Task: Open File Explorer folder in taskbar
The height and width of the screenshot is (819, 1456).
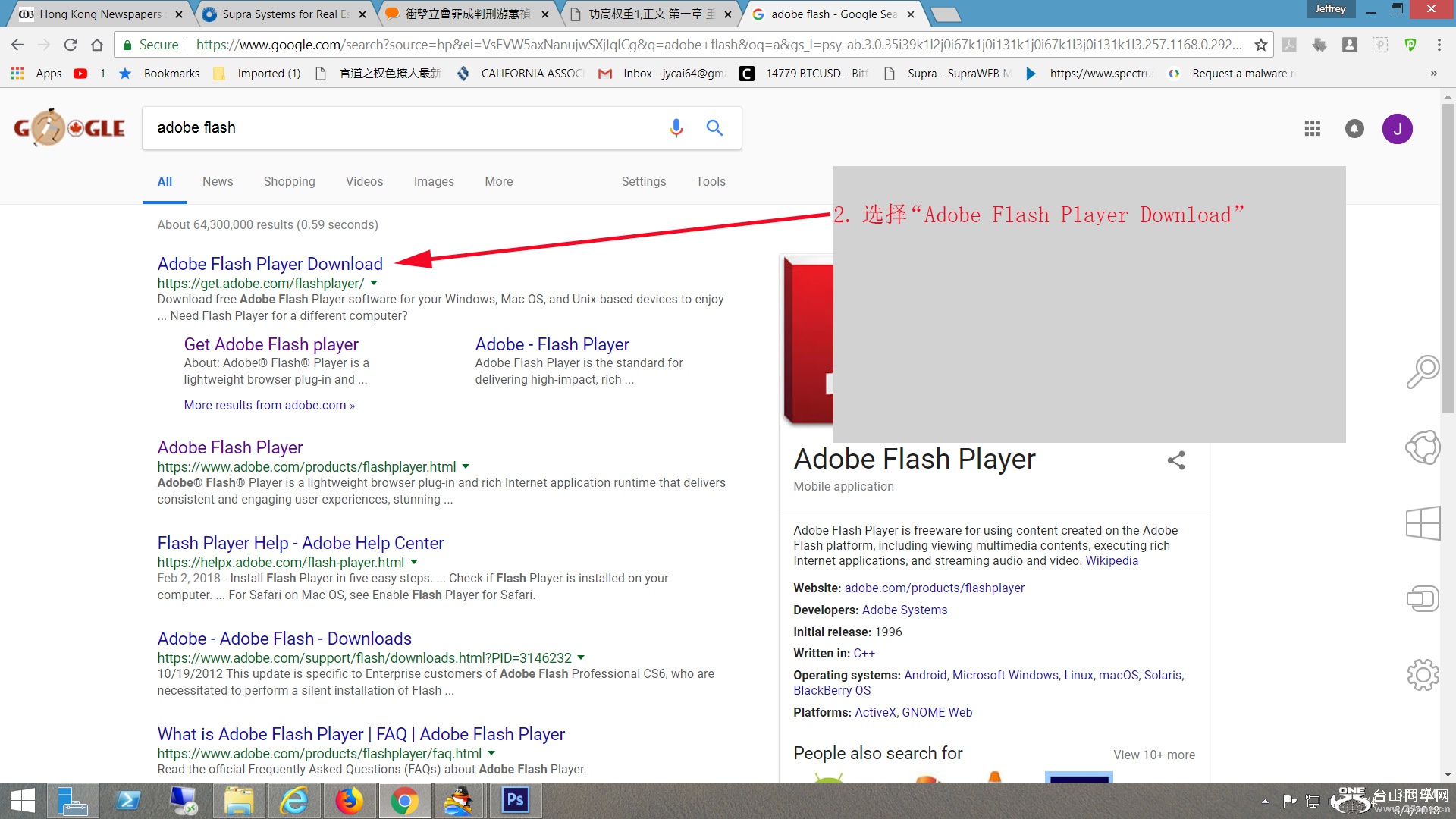Action: tap(238, 801)
